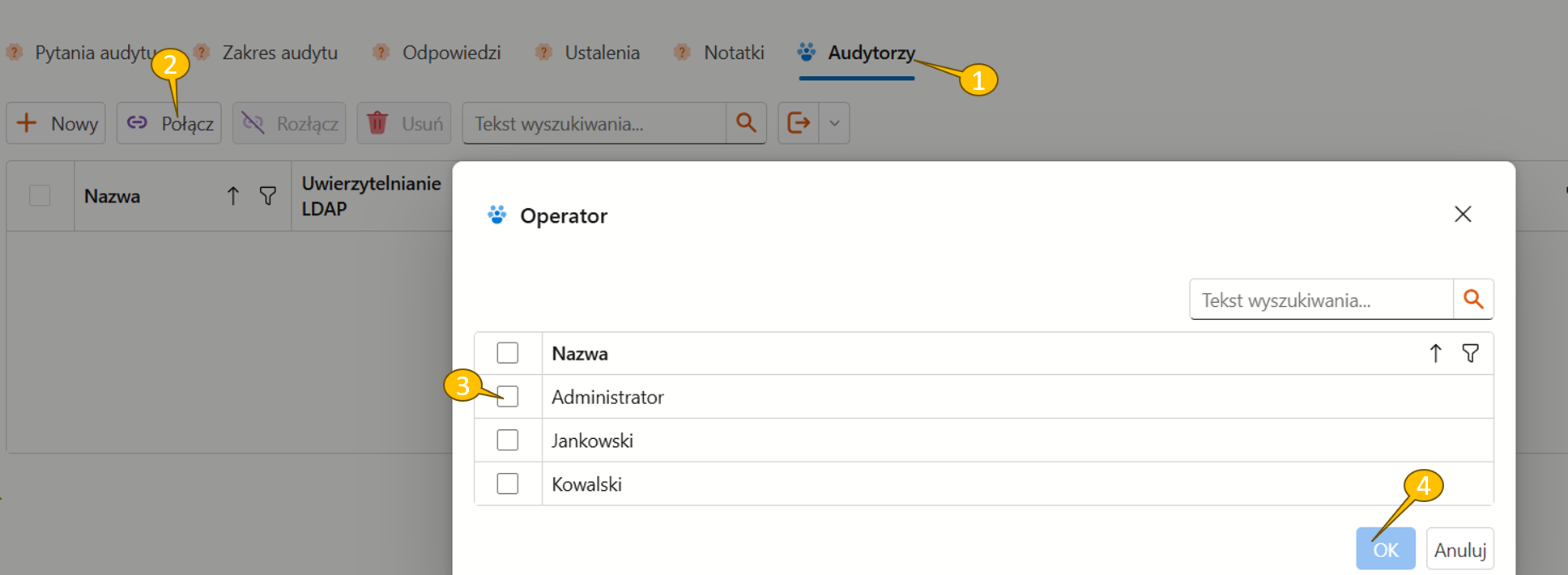The height and width of the screenshot is (575, 1568).
Task: Check the Administrator checkbox
Action: click(x=508, y=397)
